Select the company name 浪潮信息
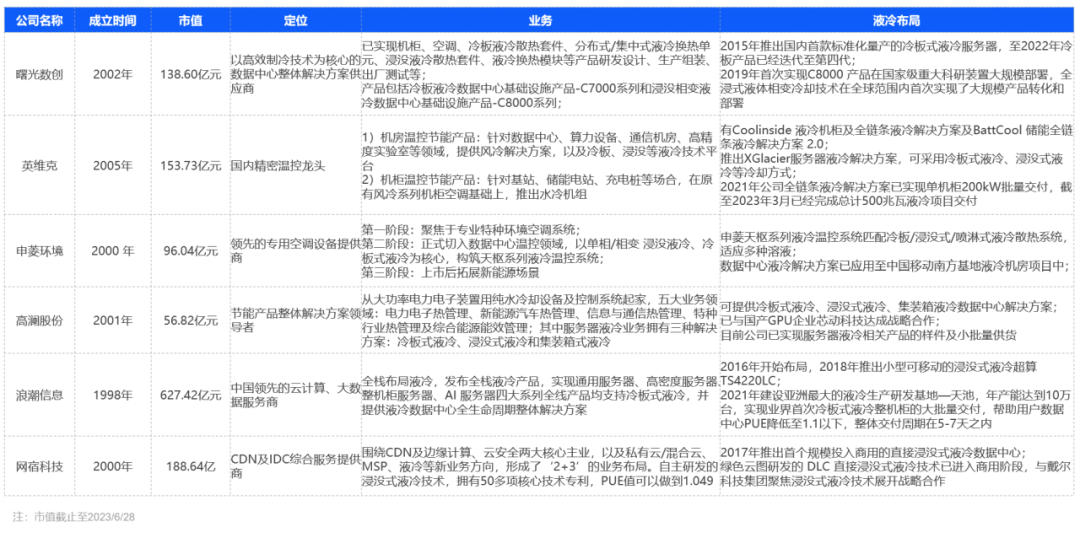Viewport: 1080px width, 538px height. click(39, 394)
